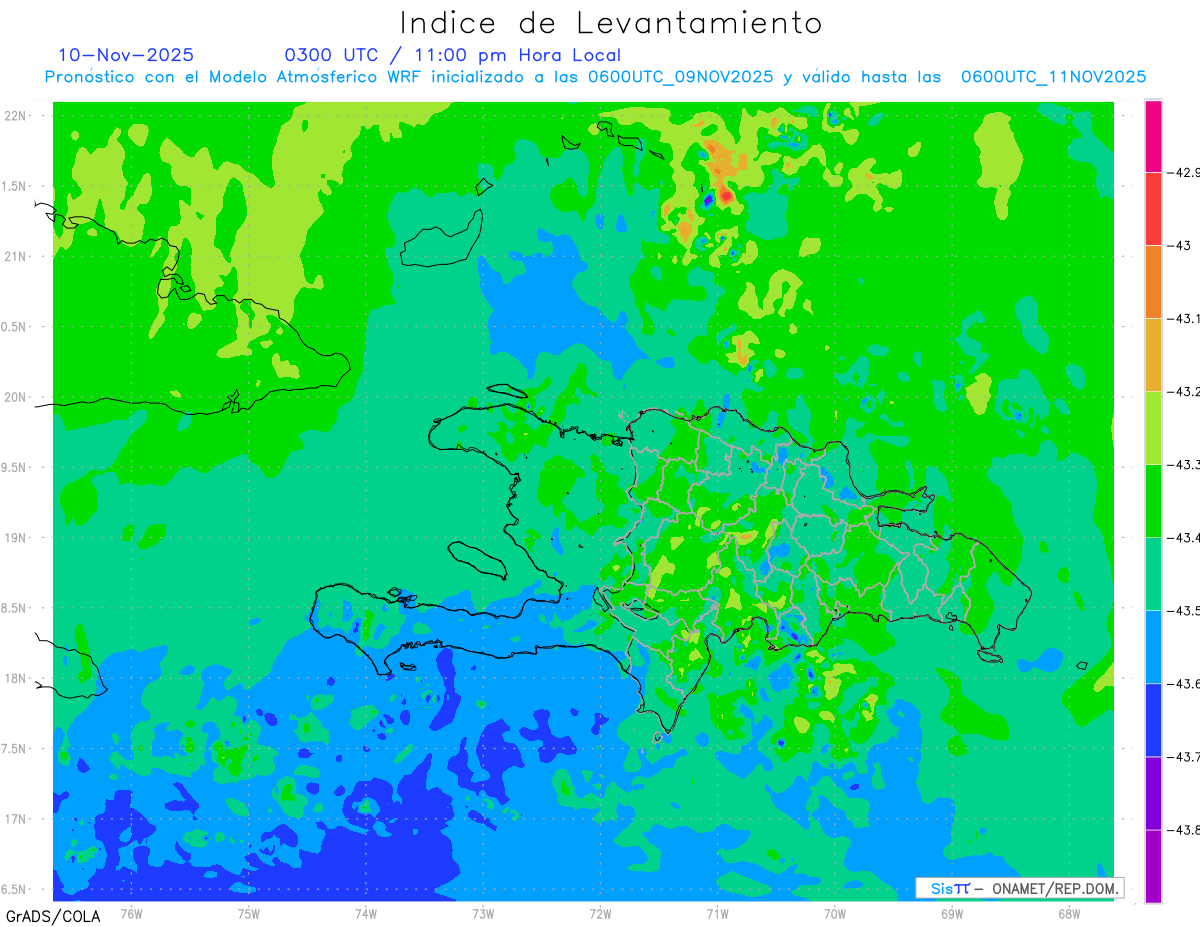Click the '1.5N' latitude label
Screen dimensions: 1200x927
pos(15,186)
